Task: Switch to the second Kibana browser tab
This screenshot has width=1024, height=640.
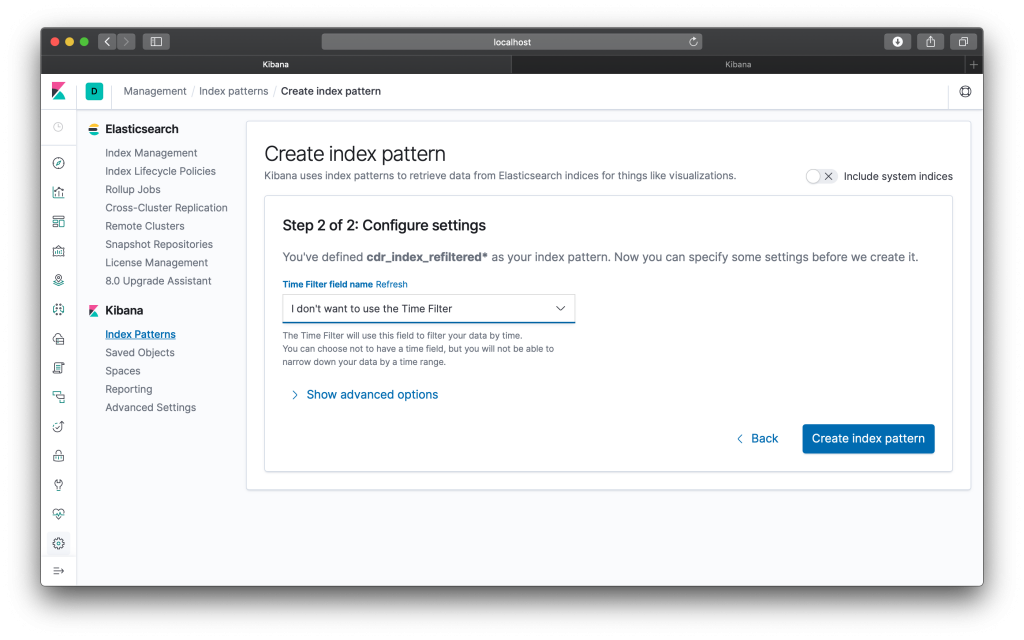Action: [x=738, y=65]
